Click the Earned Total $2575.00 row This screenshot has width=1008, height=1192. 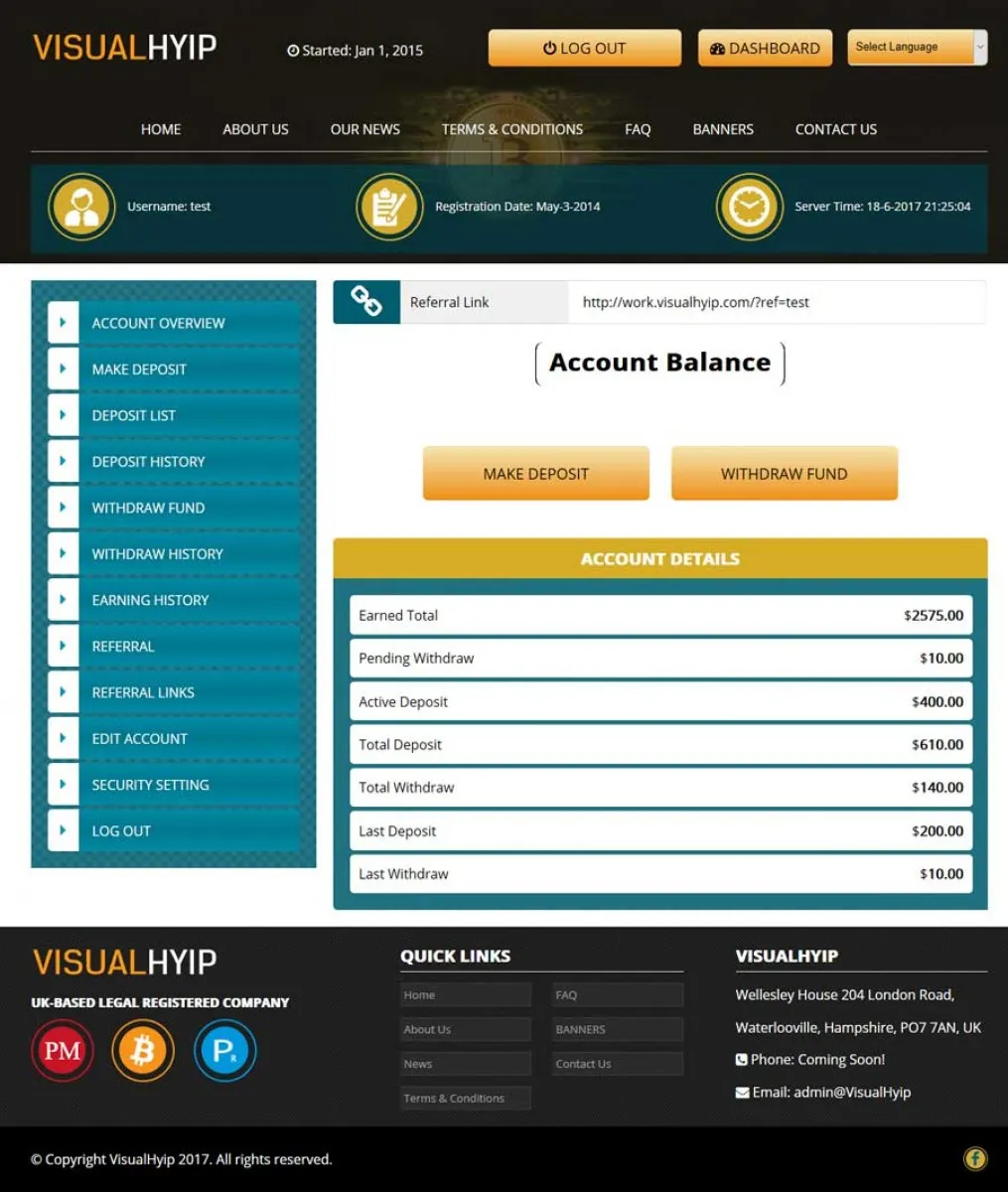point(660,615)
